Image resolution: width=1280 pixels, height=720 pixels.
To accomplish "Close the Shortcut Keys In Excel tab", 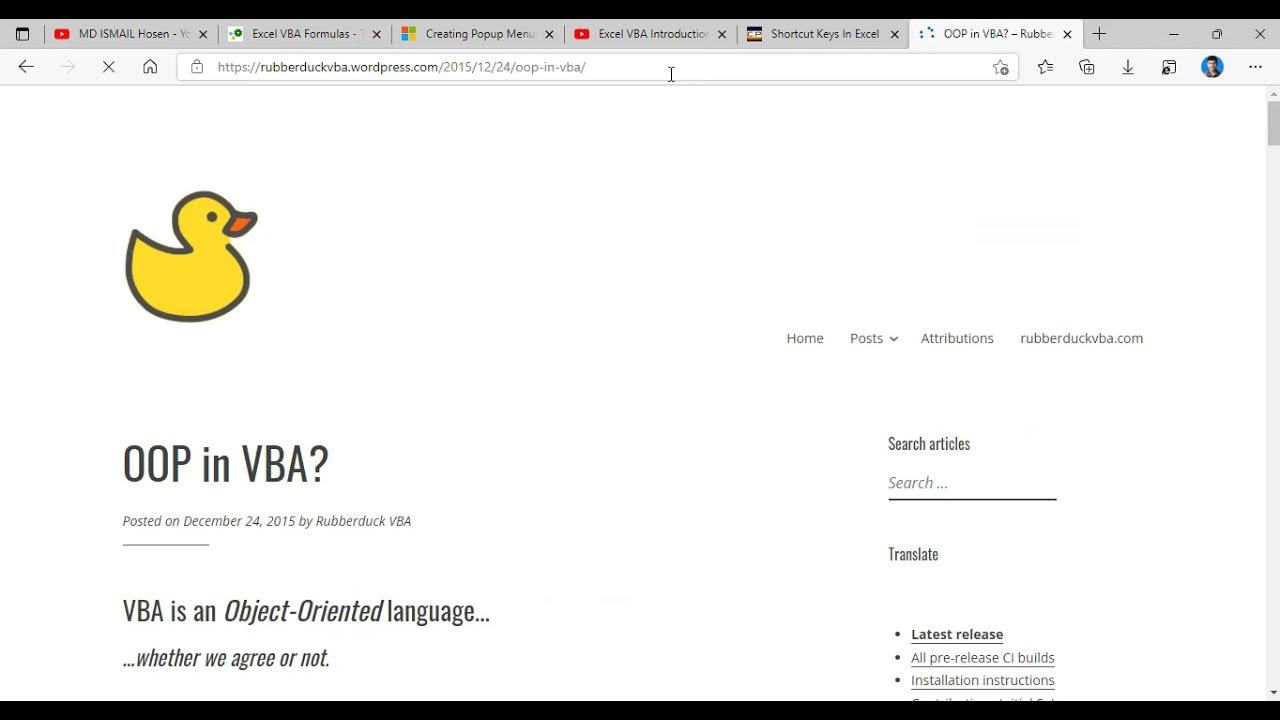I will click(x=895, y=34).
